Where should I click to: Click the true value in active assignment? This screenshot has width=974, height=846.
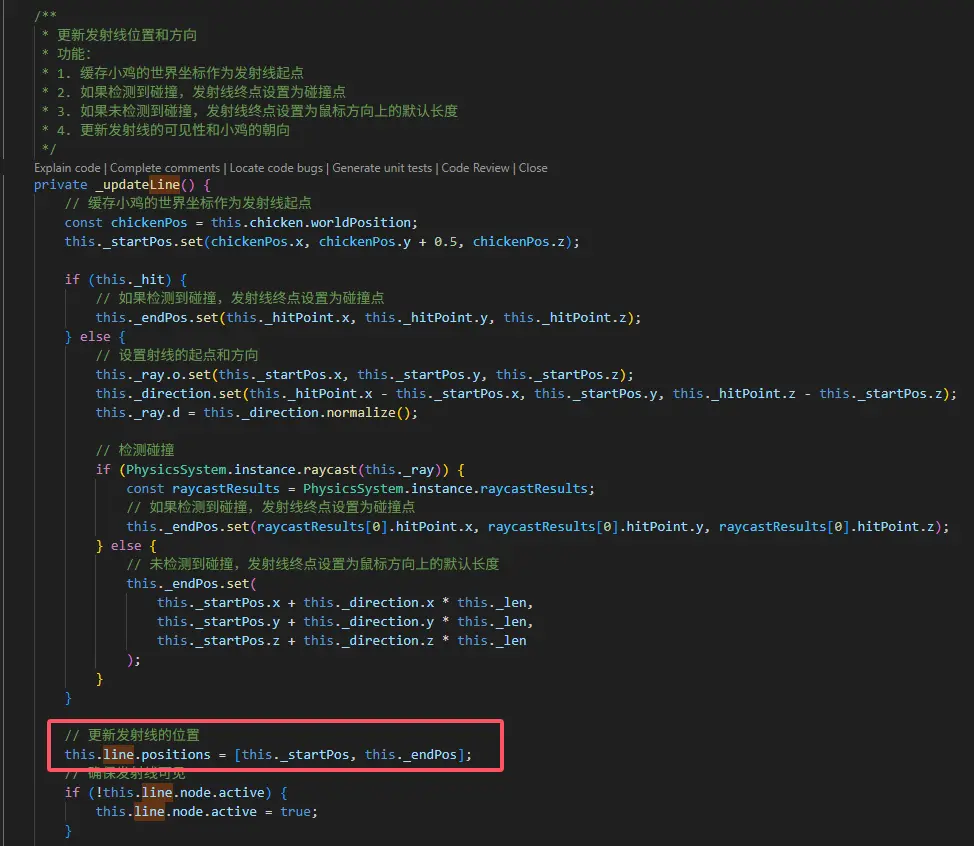click(295, 811)
